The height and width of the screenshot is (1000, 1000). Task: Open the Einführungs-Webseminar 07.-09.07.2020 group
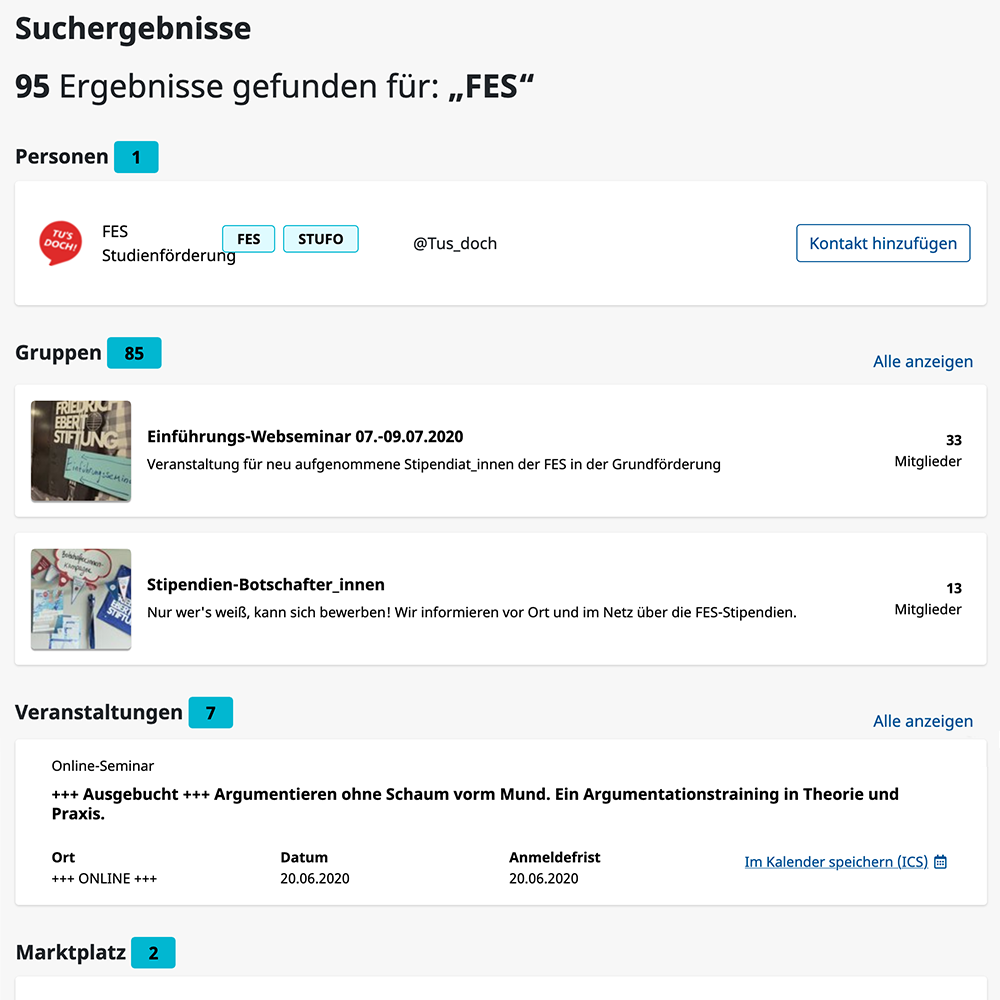point(306,436)
